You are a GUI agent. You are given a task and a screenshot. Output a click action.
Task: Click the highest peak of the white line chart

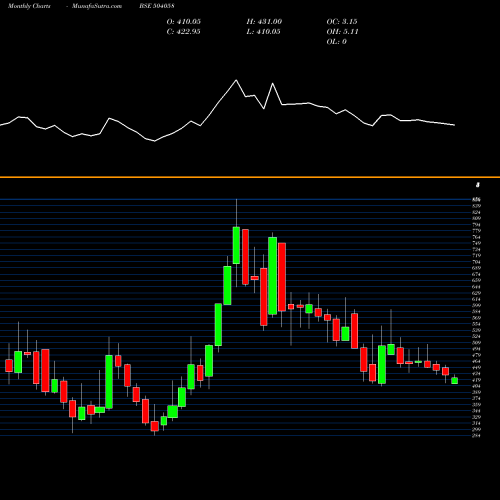pyautogui.click(x=236, y=80)
